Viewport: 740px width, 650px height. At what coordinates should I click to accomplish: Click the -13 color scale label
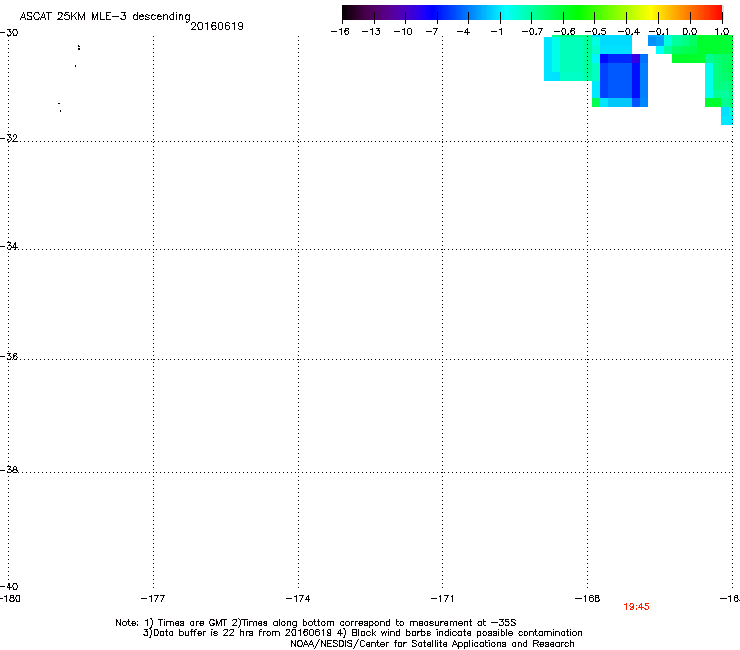pyautogui.click(x=371, y=32)
